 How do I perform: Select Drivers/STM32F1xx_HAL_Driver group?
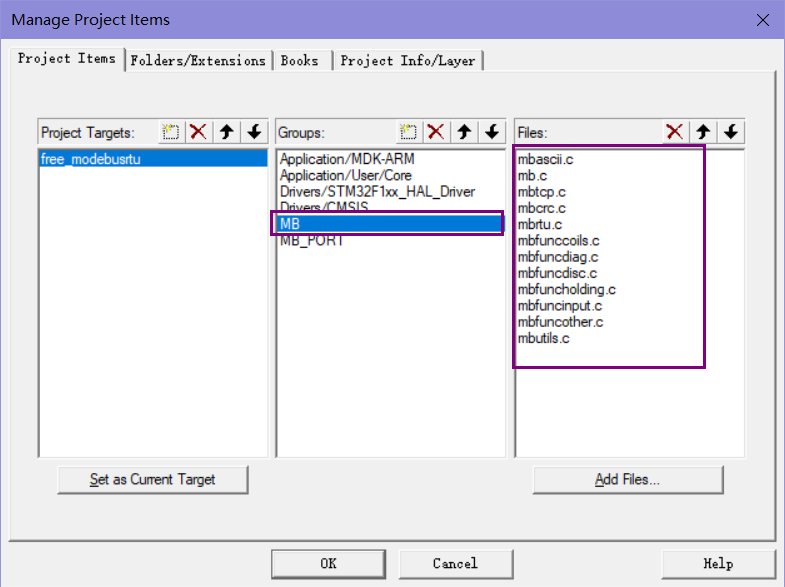(390, 192)
